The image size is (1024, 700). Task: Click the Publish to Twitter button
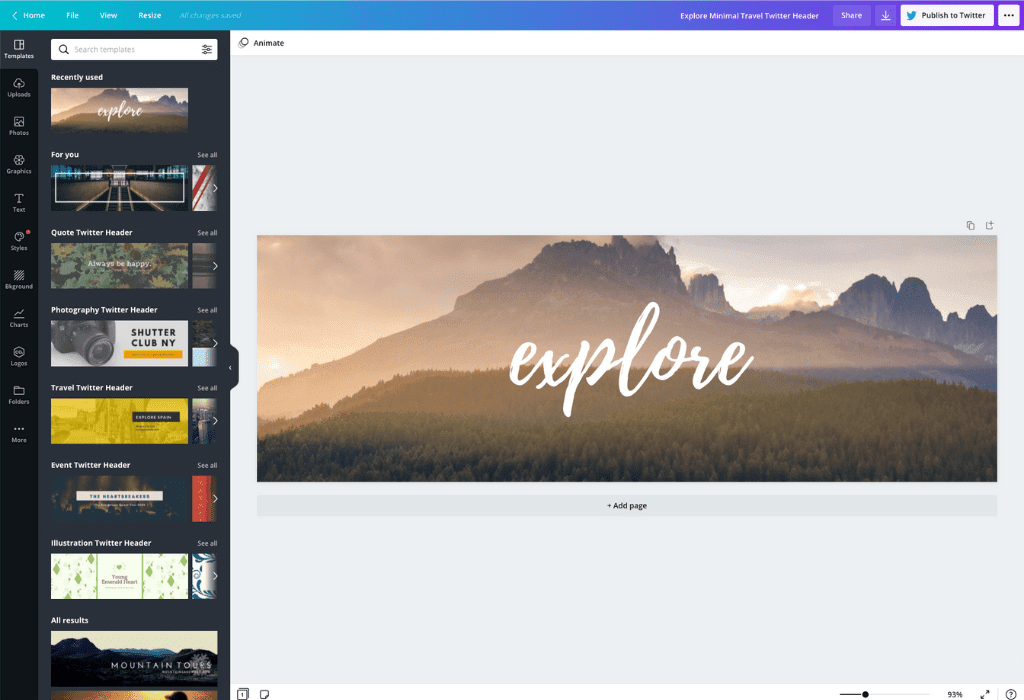(946, 15)
